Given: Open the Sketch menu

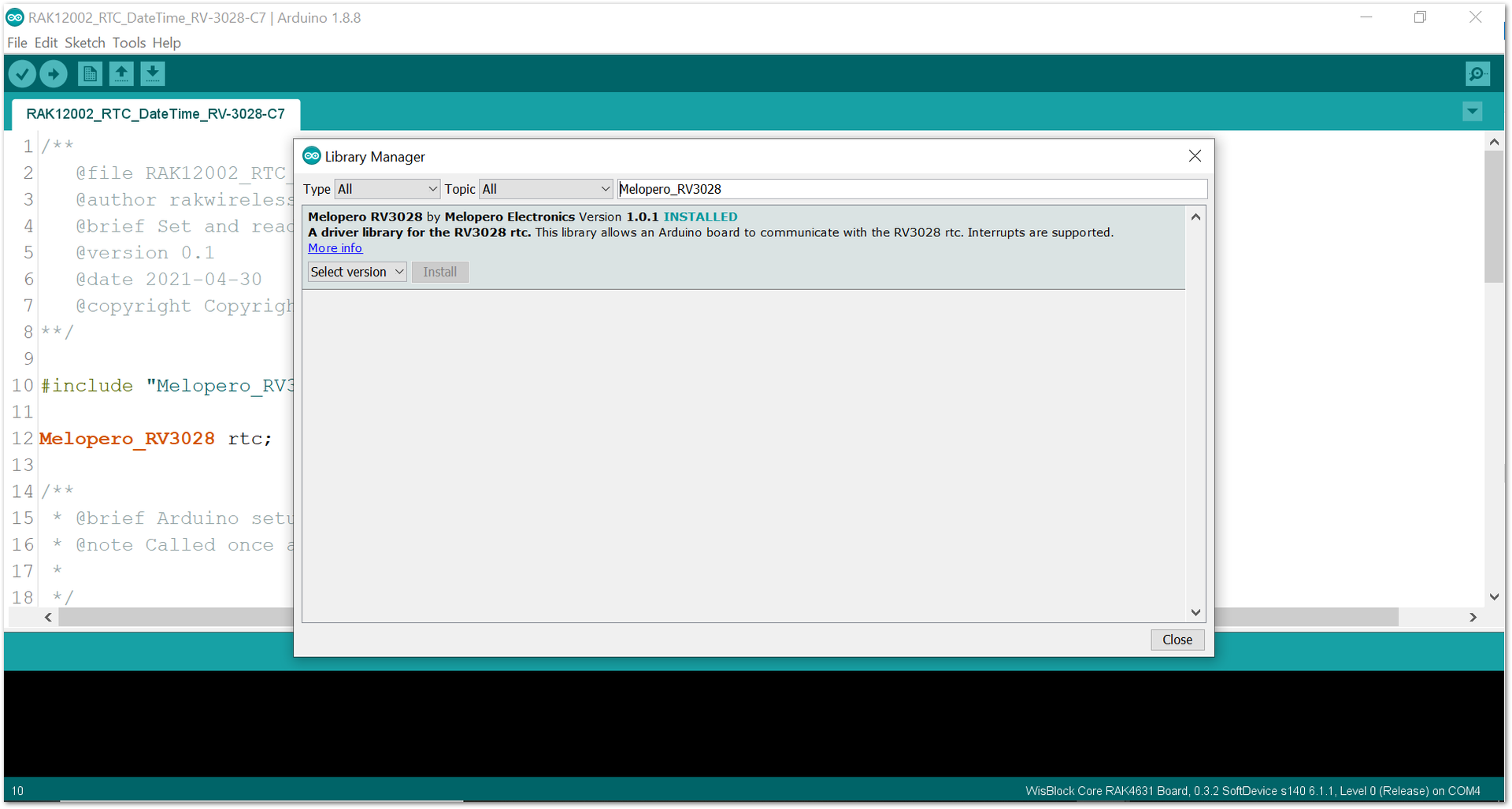Looking at the screenshot, I should 84,43.
